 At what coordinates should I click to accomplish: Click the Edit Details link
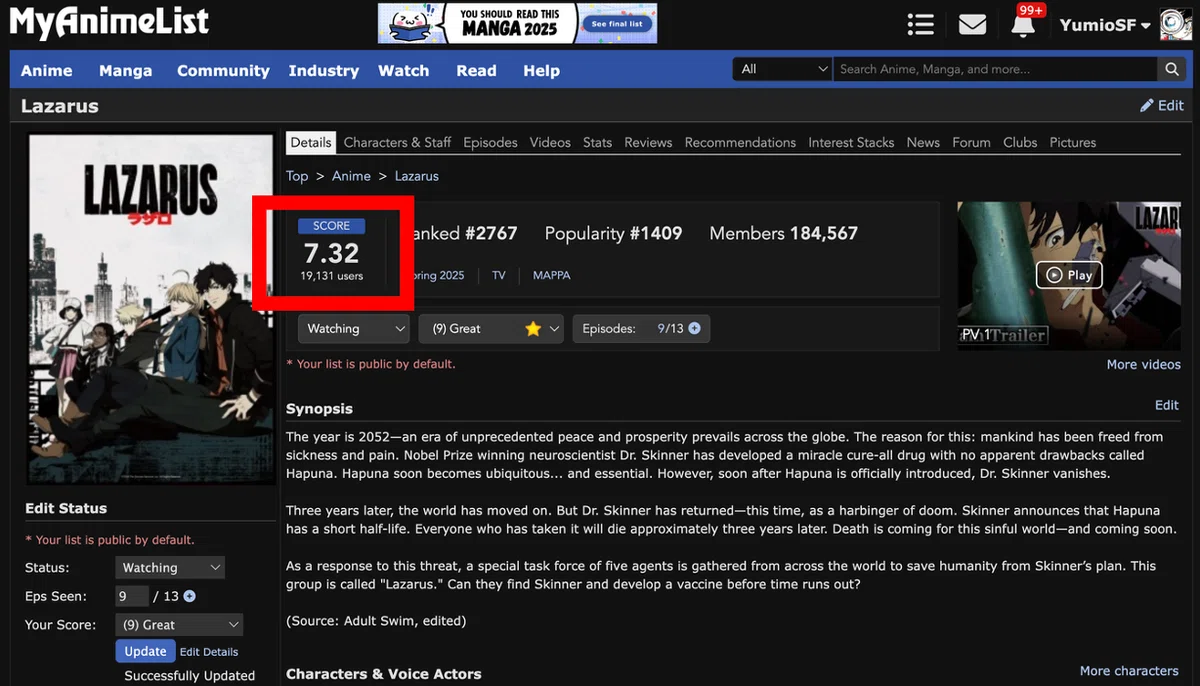point(209,652)
